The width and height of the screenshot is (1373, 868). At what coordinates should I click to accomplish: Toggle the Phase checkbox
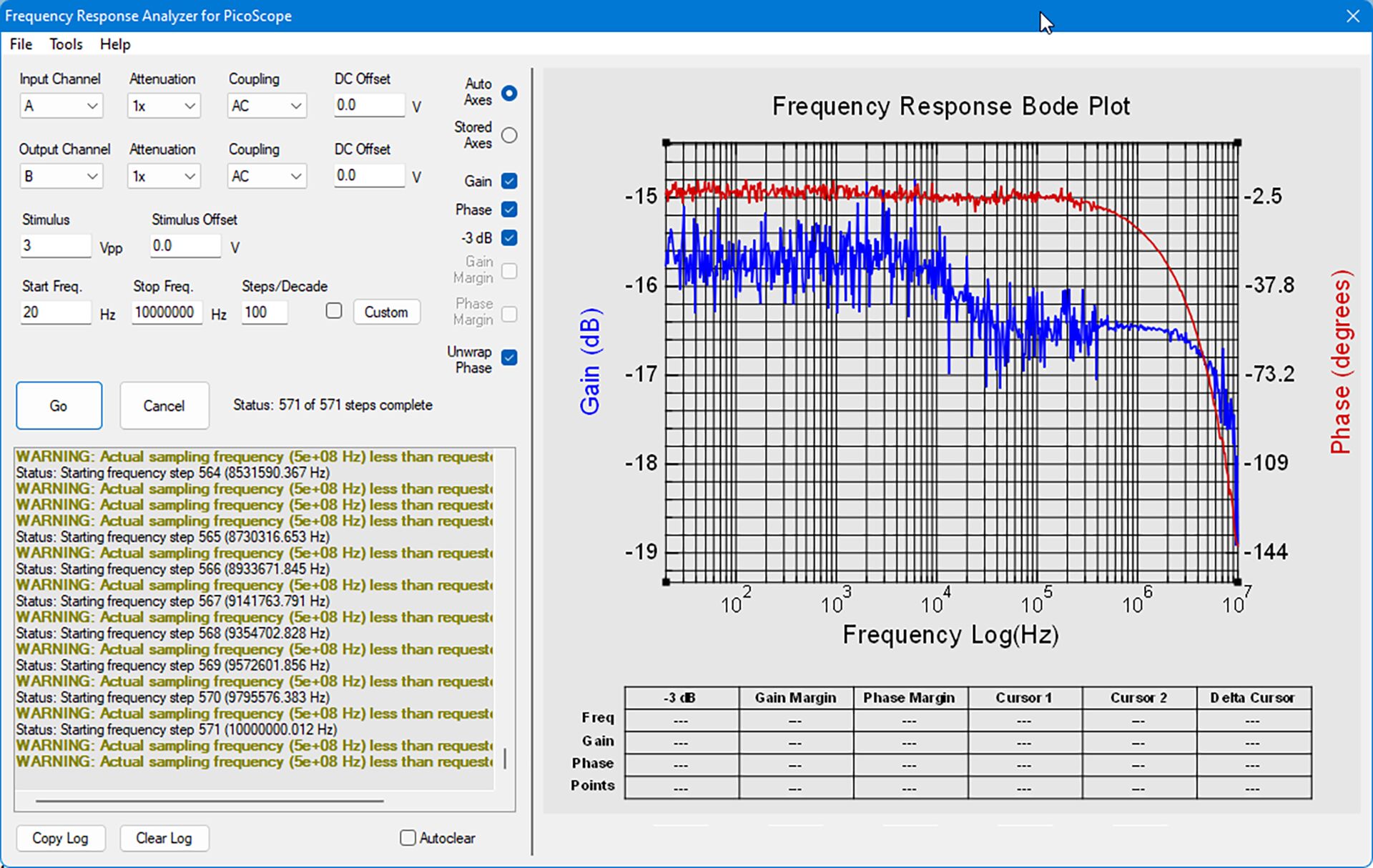[x=509, y=209]
